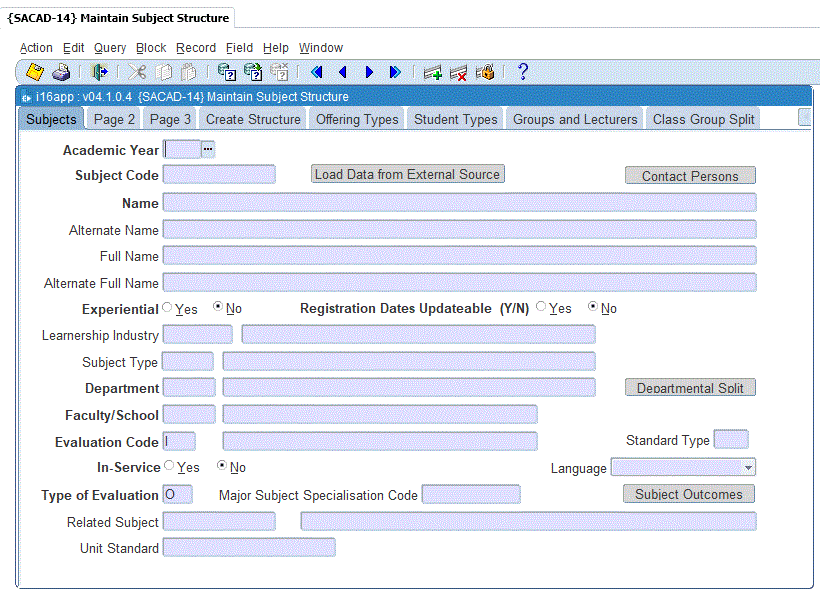The image size is (822, 592).
Task: Select Yes for Registration Dates Updateable
Action: click(541, 306)
